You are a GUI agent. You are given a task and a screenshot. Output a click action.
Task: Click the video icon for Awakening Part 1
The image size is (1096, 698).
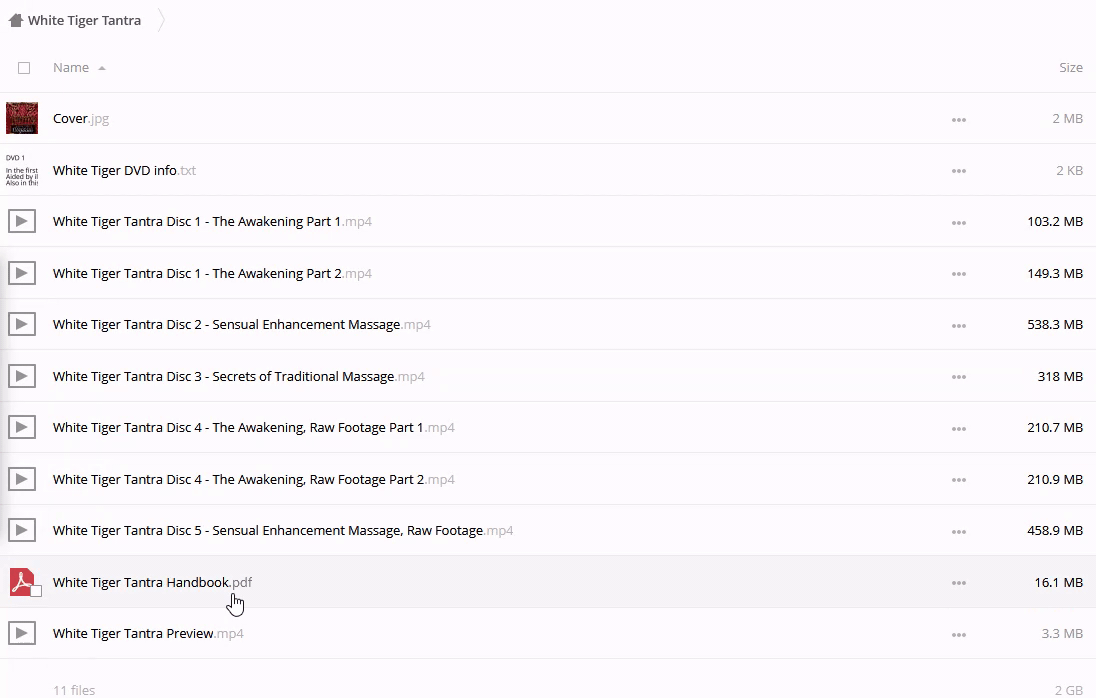pos(22,221)
